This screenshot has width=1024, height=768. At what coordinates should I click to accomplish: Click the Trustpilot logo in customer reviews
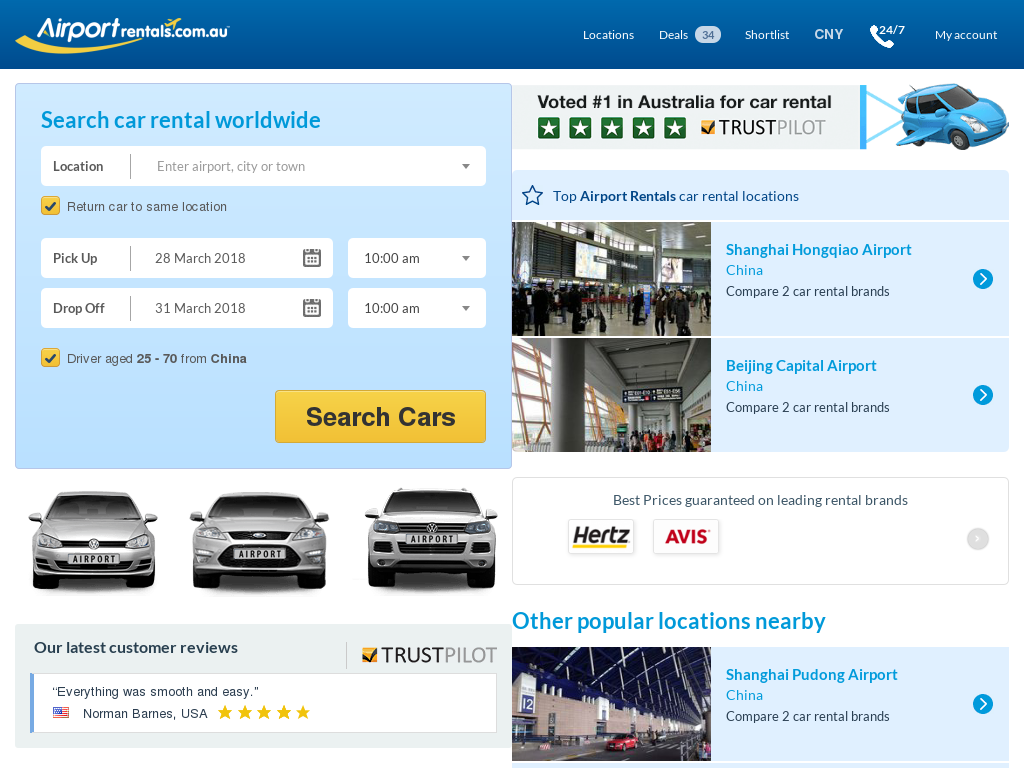tap(429, 655)
